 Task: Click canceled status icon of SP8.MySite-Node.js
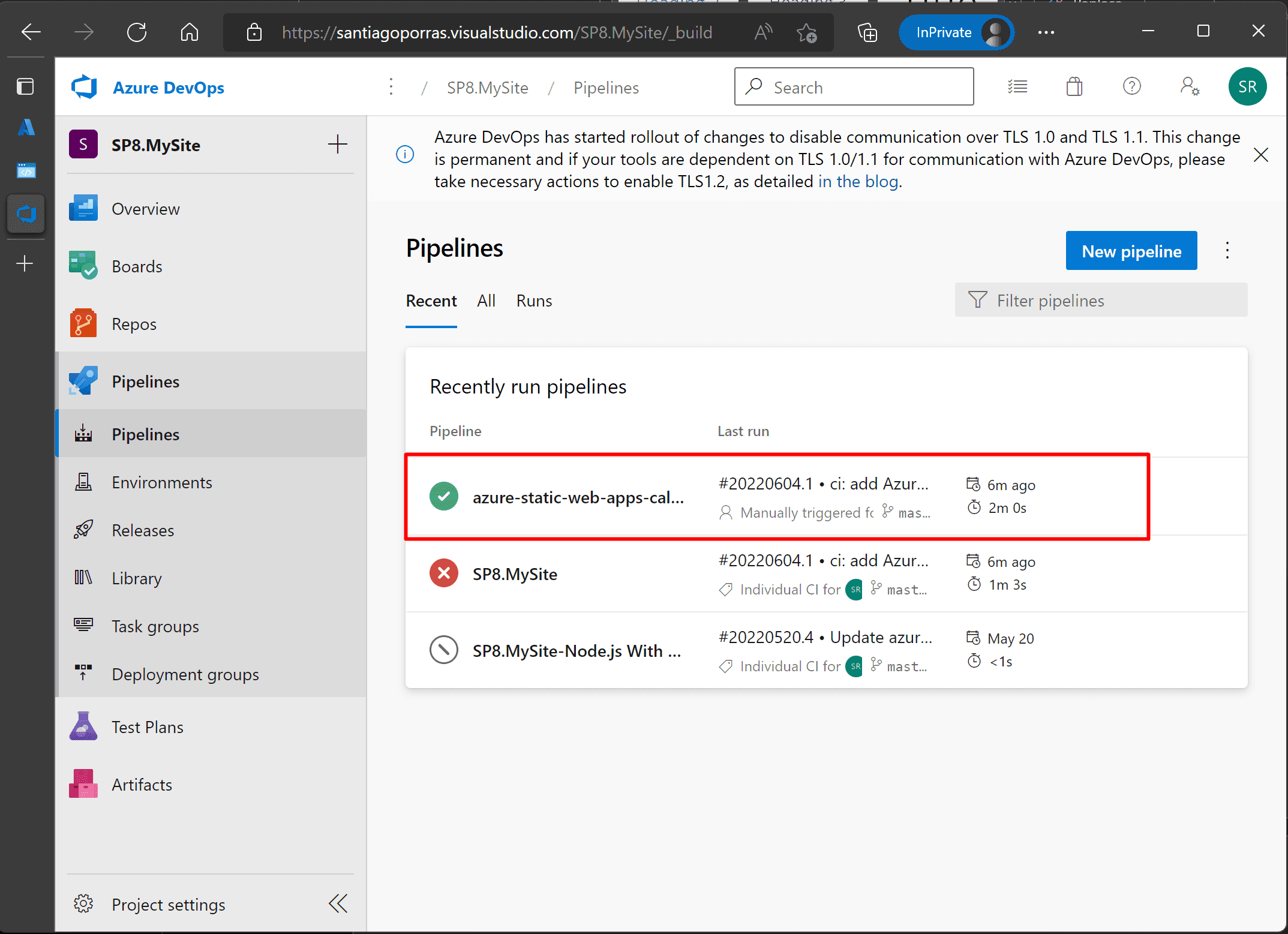444,650
